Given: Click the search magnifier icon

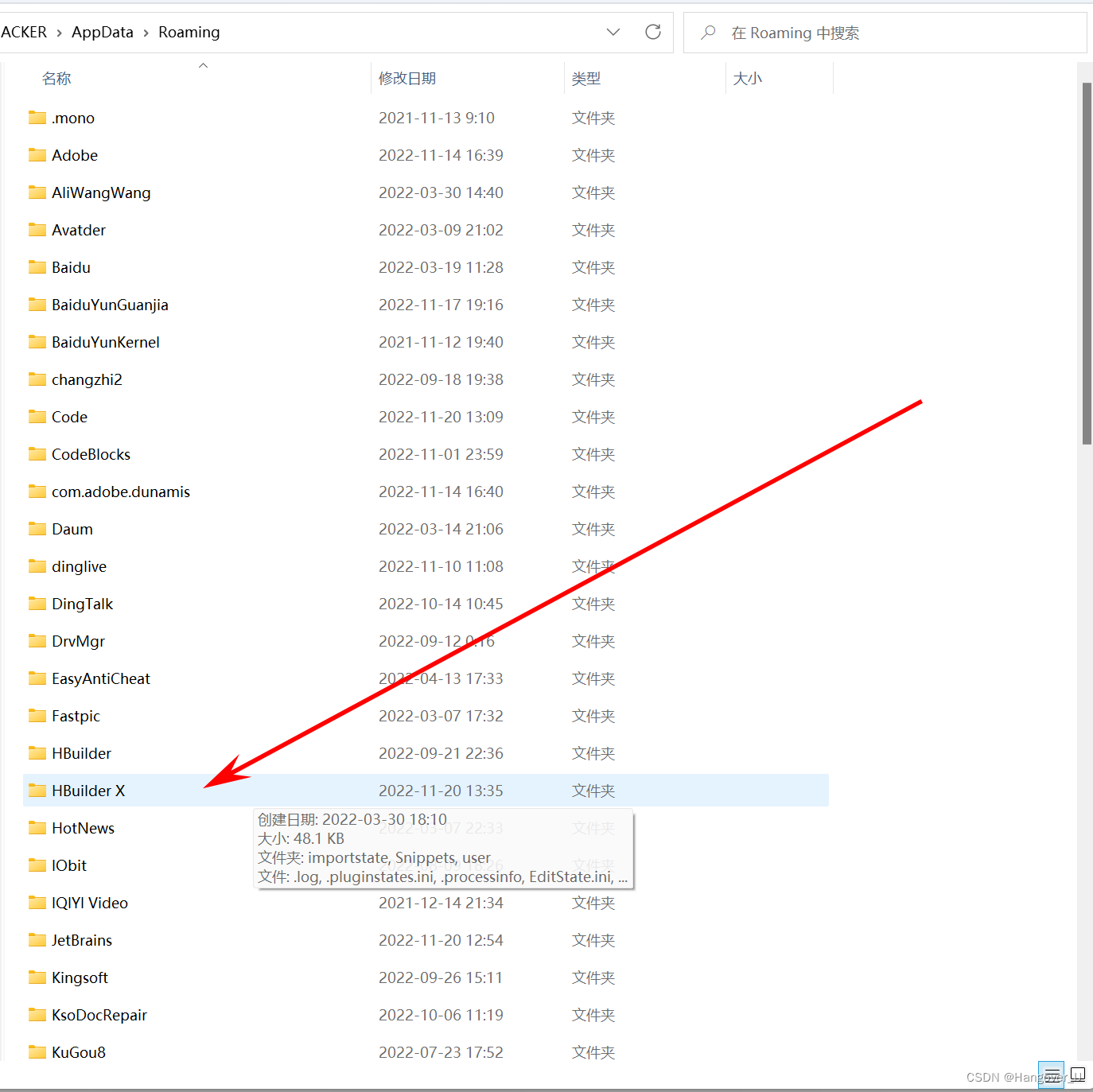Looking at the screenshot, I should (x=708, y=33).
